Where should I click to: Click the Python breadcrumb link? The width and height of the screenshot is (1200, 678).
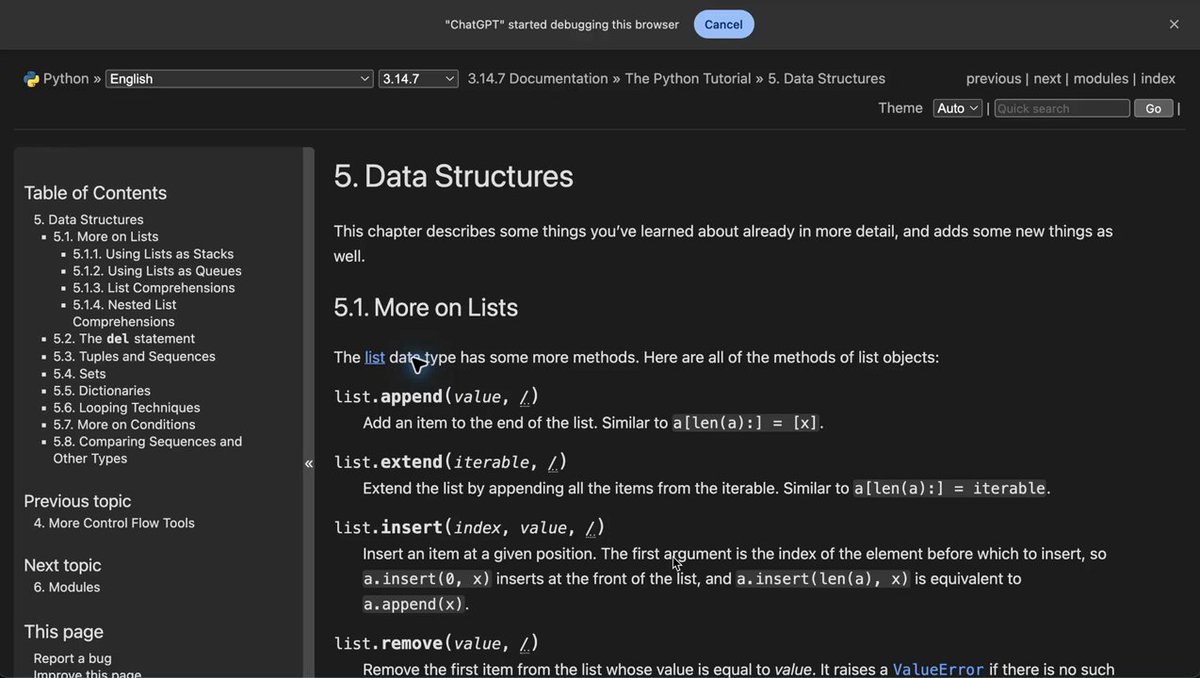[66, 78]
